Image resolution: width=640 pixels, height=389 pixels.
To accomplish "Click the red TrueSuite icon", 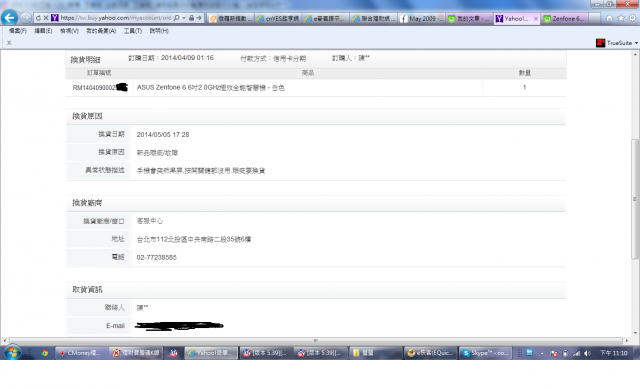I will (600, 43).
